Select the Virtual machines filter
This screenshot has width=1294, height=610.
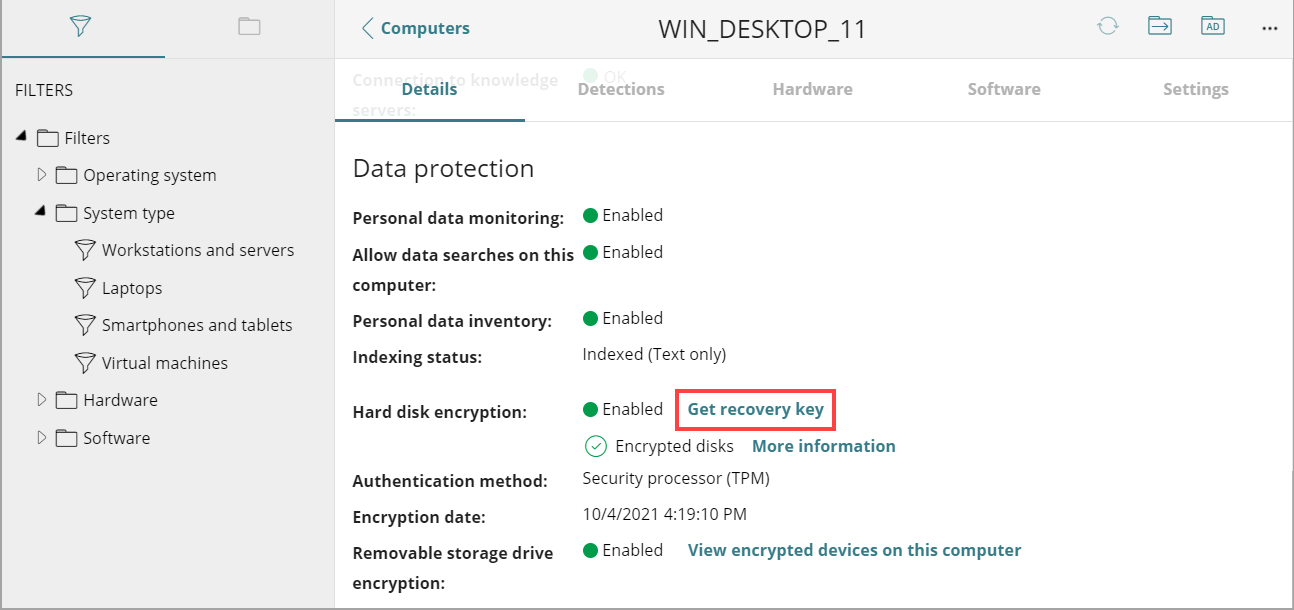(x=85, y=362)
